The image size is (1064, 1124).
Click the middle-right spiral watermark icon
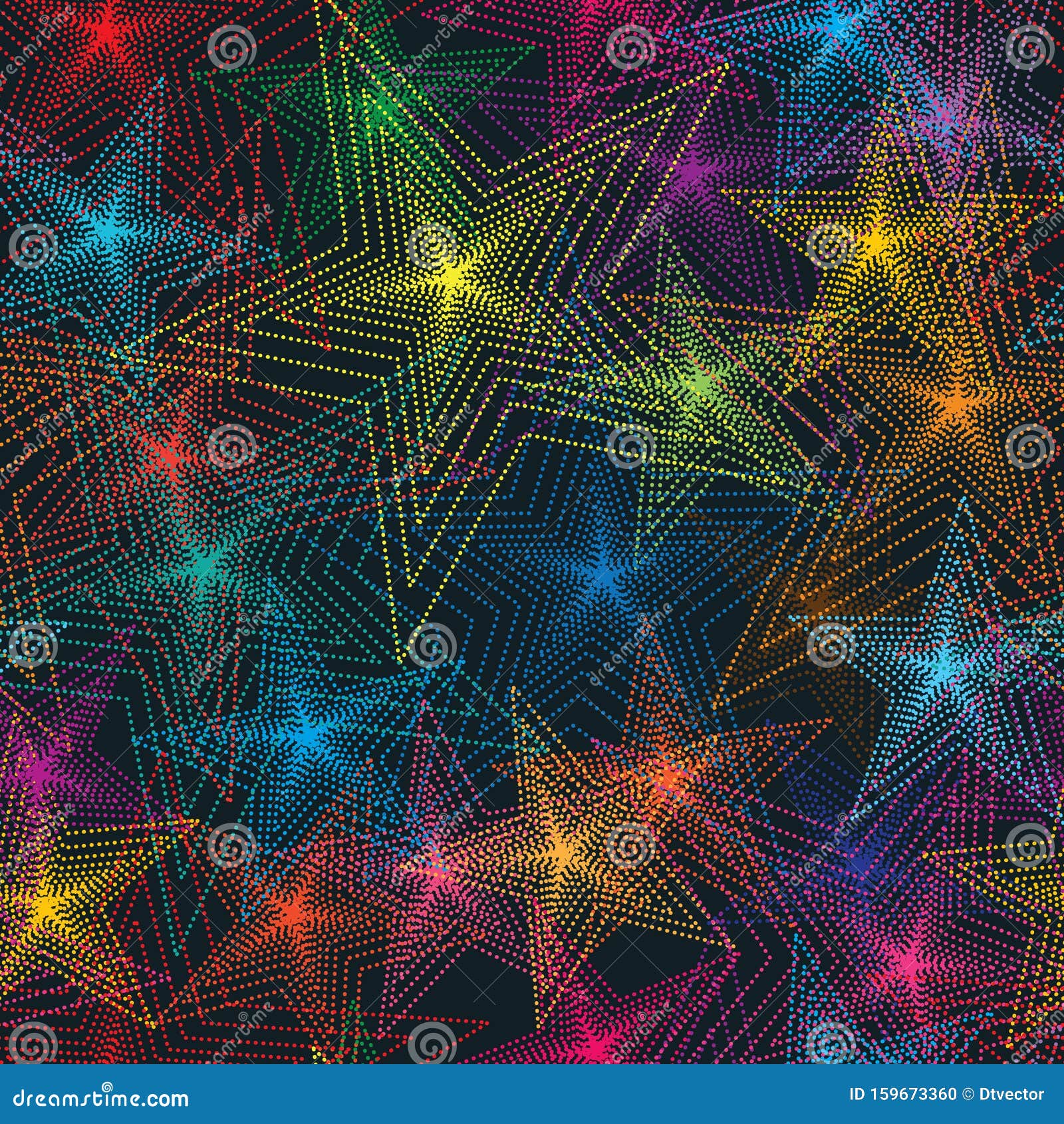point(1027,447)
